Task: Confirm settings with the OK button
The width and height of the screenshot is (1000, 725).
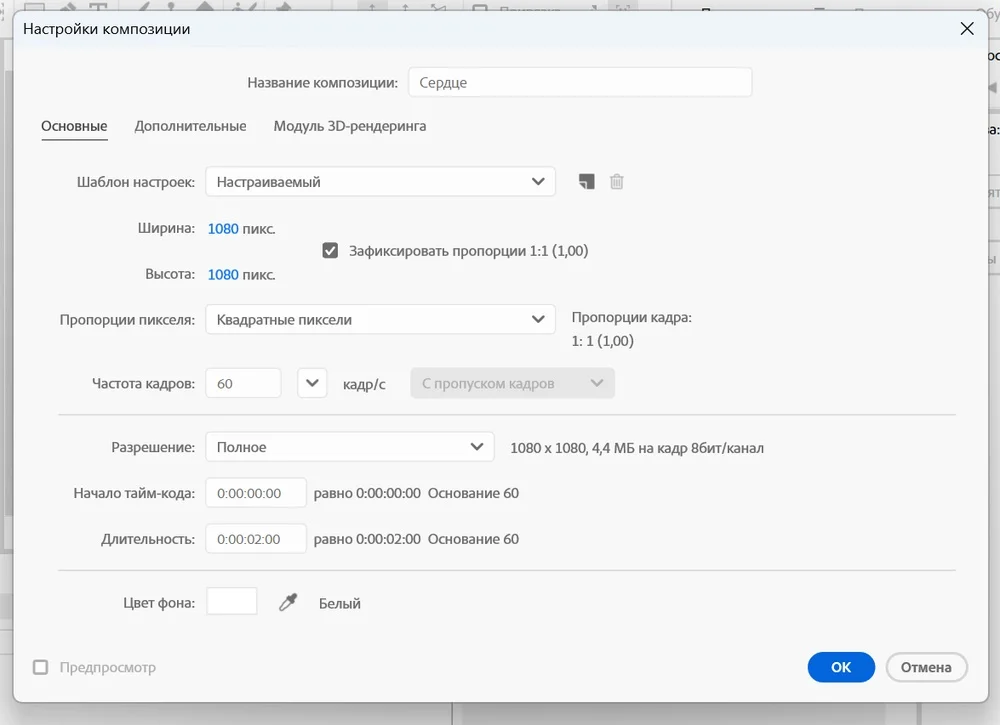Action: point(841,667)
